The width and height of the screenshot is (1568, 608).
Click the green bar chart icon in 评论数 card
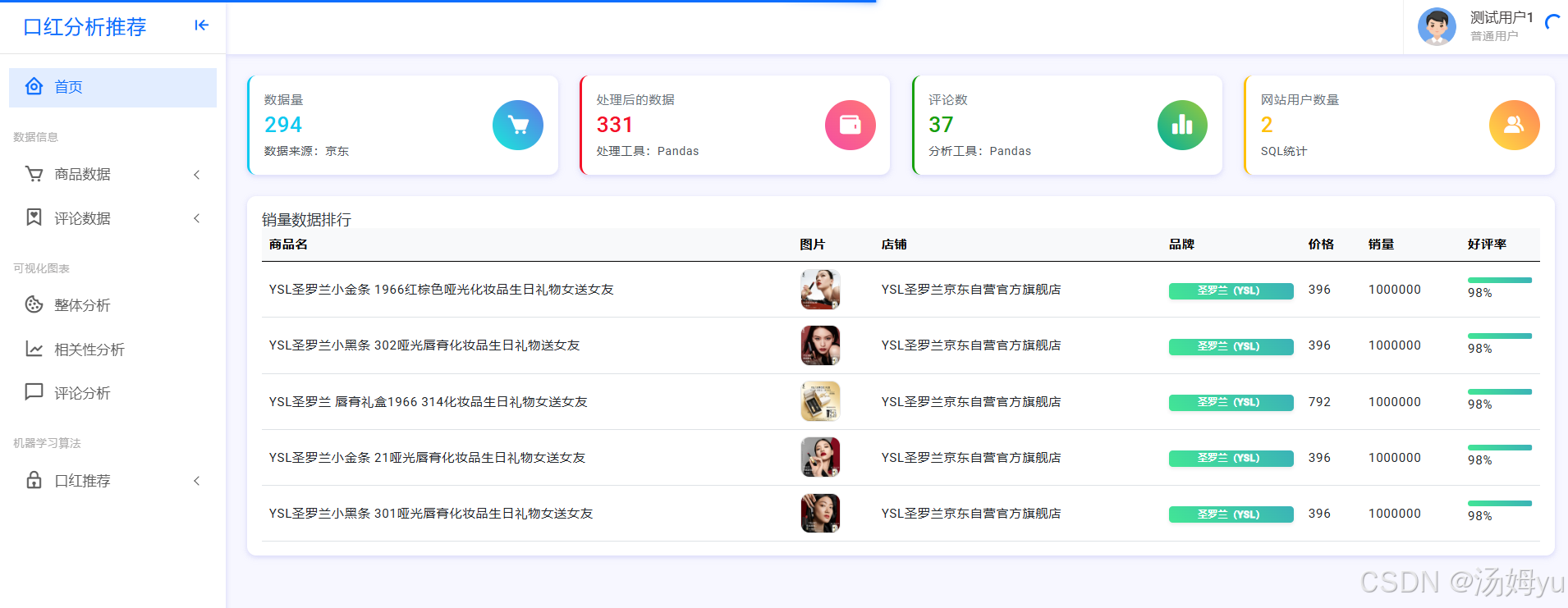(1182, 125)
